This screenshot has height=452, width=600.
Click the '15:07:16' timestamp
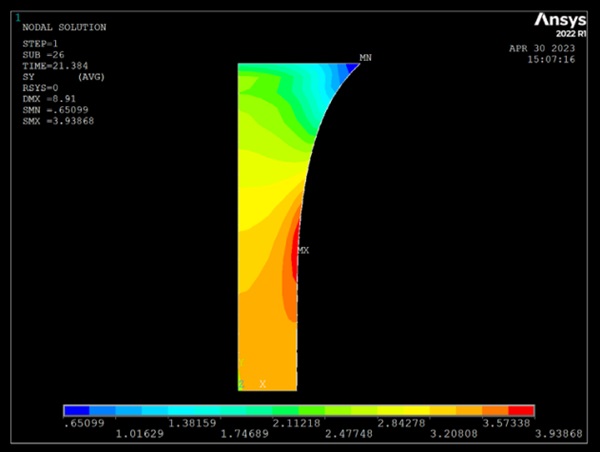click(x=551, y=59)
